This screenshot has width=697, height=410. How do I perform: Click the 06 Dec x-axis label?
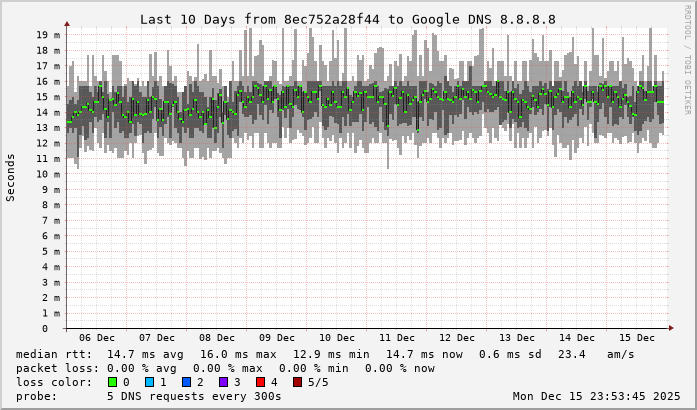point(97,338)
